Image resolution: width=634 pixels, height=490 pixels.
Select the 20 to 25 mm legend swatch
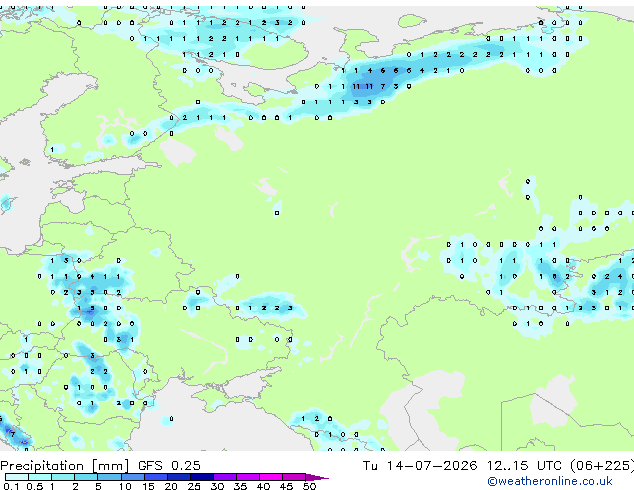click(179, 477)
